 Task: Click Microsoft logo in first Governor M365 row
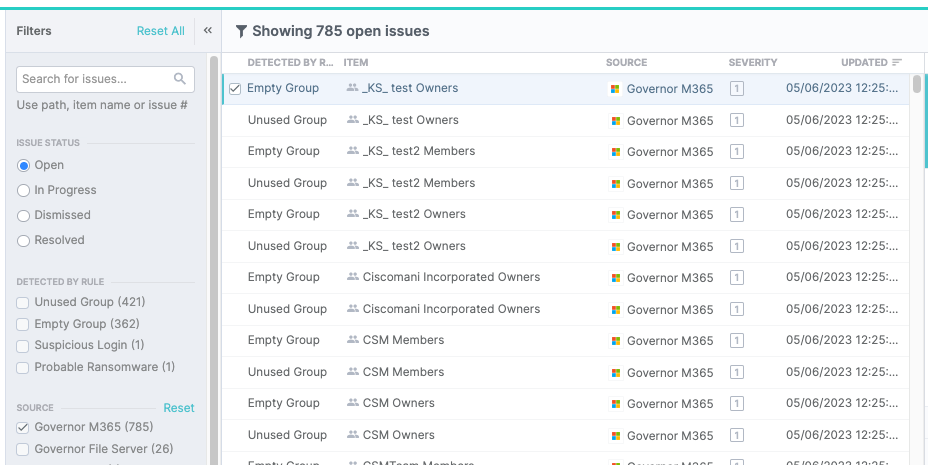pos(616,89)
